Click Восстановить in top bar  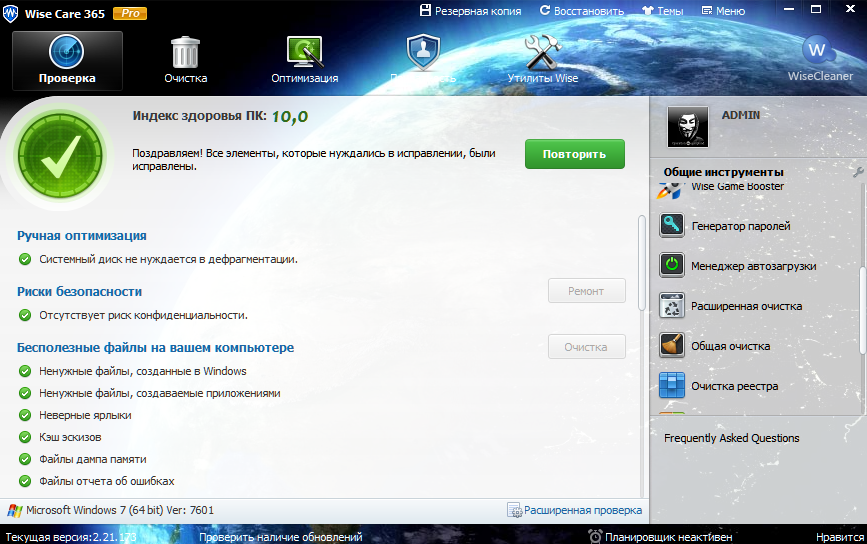[x=582, y=11]
